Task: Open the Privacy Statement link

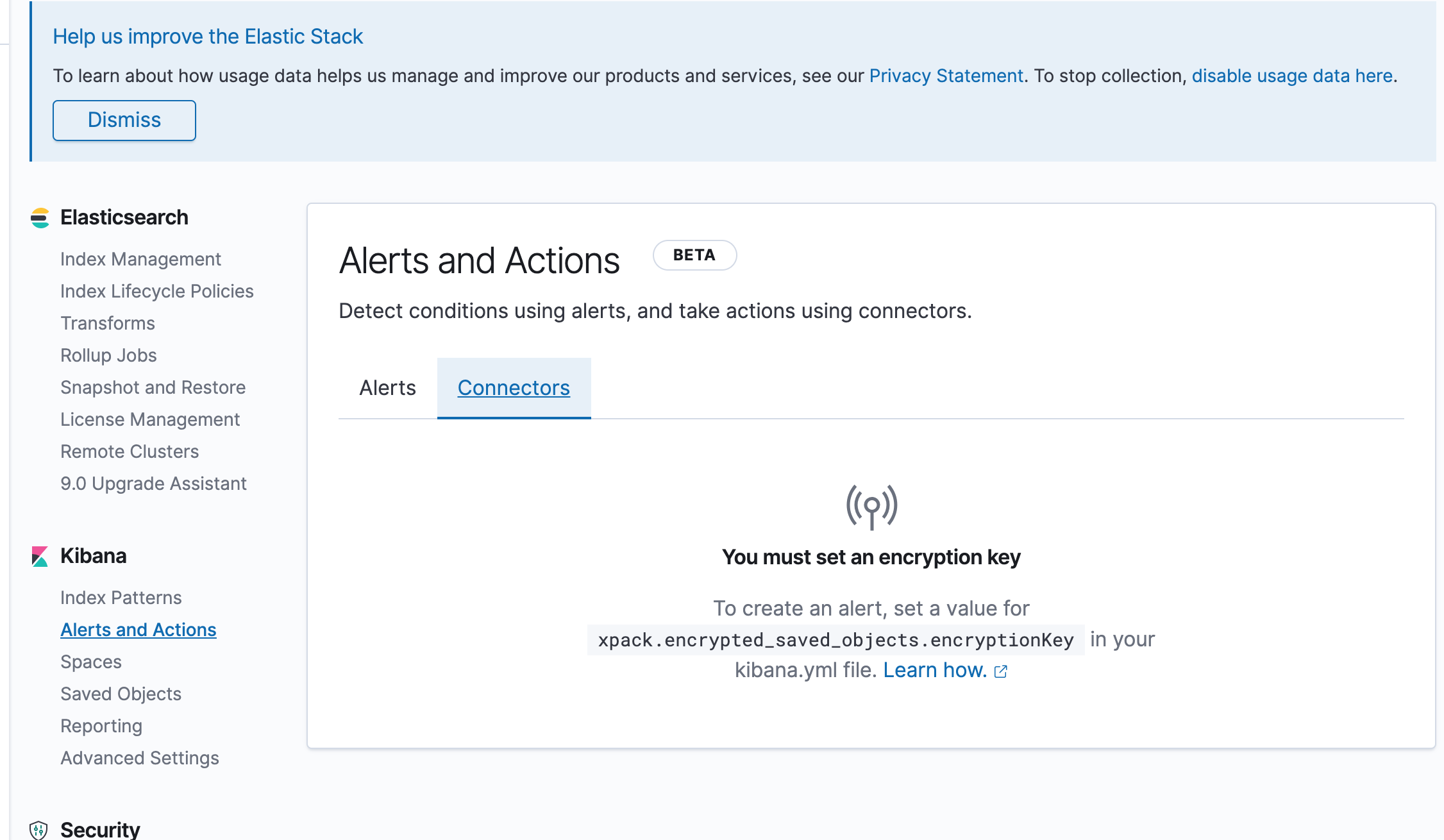Action: (x=946, y=76)
